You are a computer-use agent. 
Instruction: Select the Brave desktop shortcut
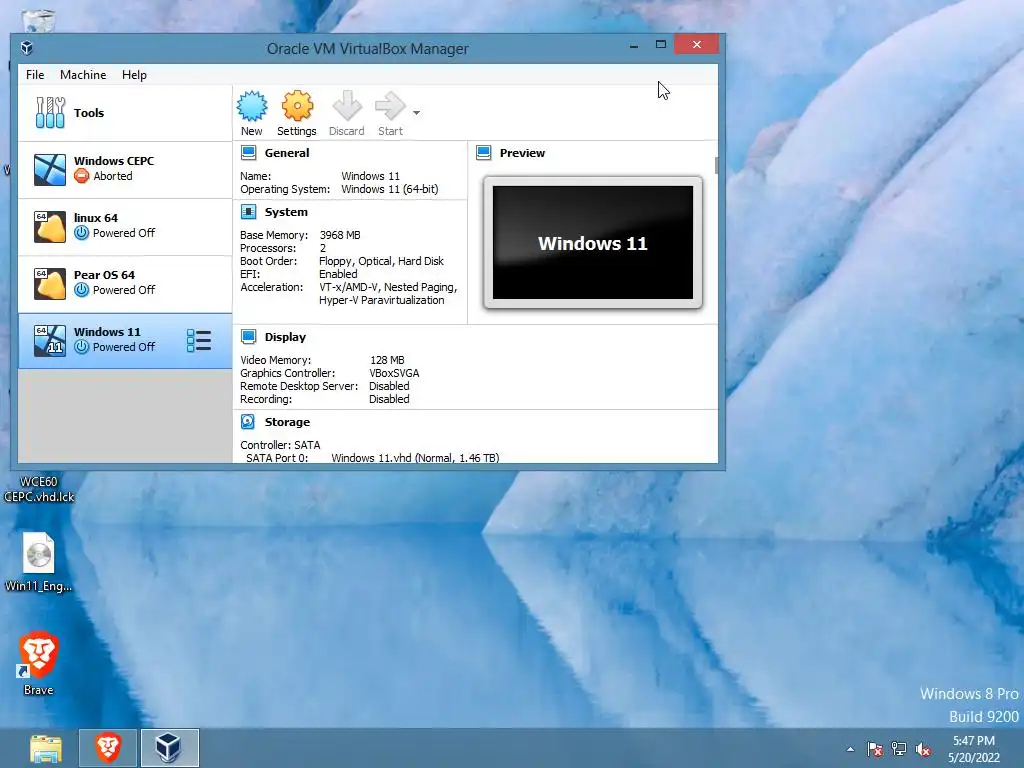click(x=39, y=663)
